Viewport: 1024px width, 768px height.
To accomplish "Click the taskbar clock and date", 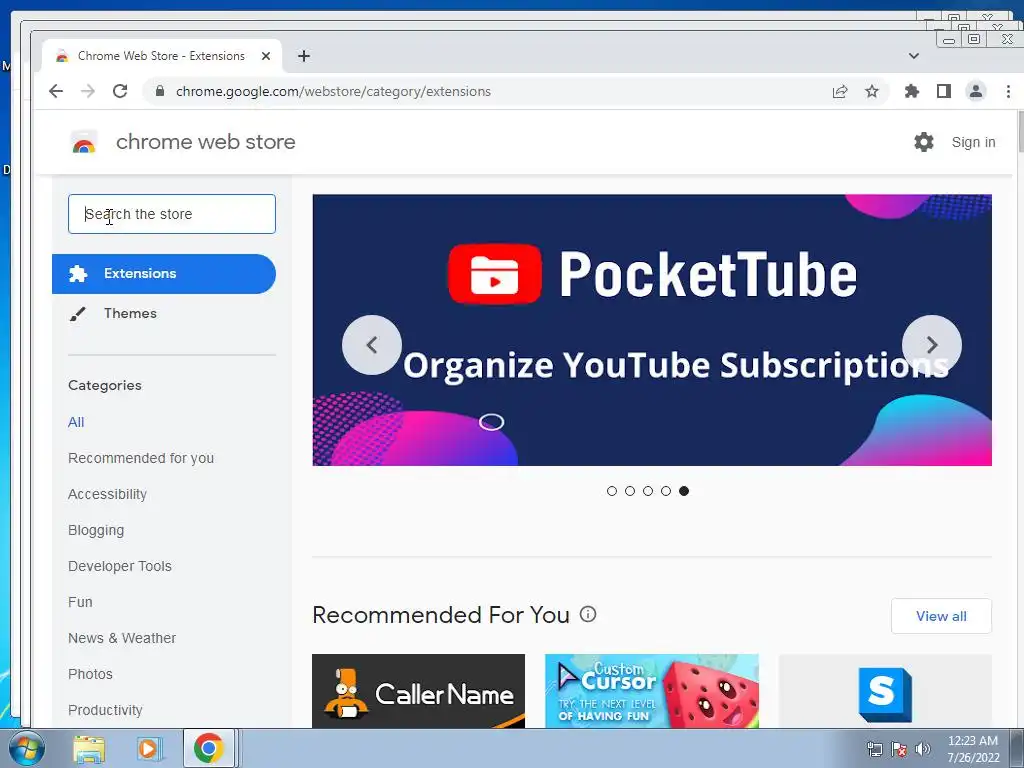I will click(x=973, y=749).
